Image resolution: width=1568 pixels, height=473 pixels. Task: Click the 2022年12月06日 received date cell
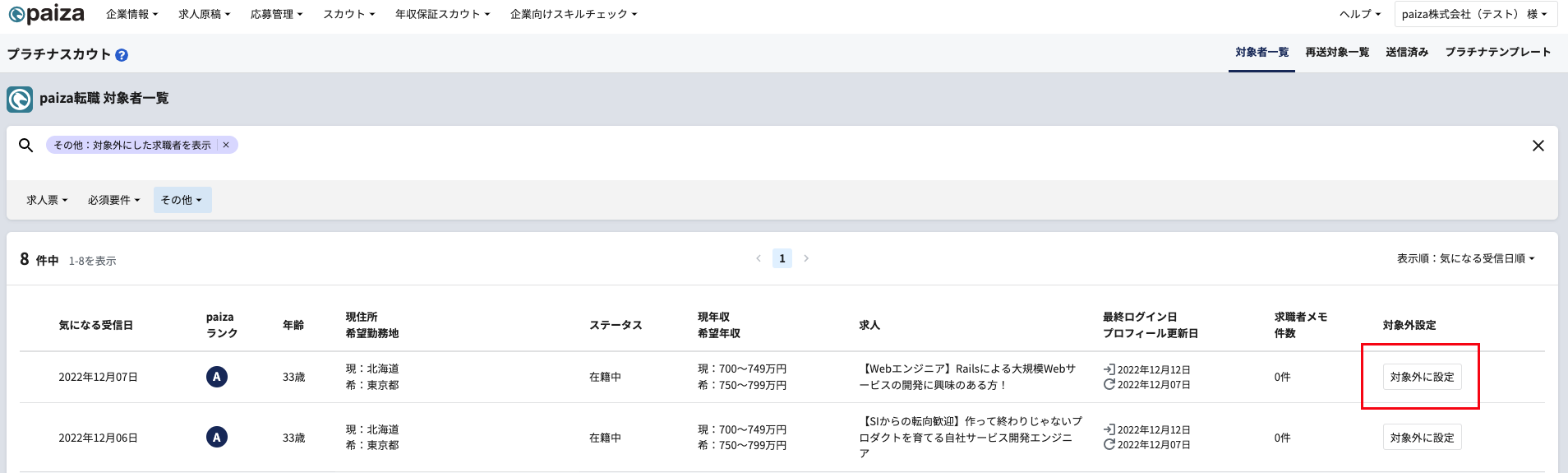[x=98, y=438]
